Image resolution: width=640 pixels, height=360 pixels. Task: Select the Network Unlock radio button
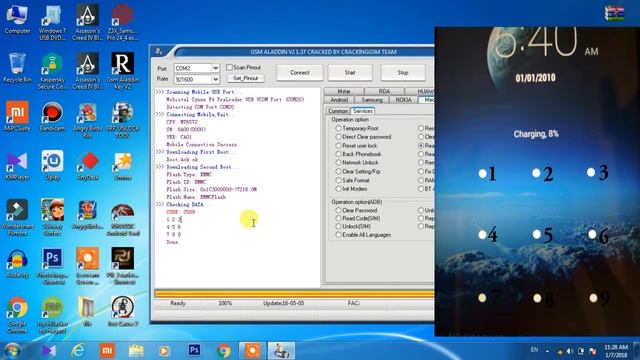338,162
